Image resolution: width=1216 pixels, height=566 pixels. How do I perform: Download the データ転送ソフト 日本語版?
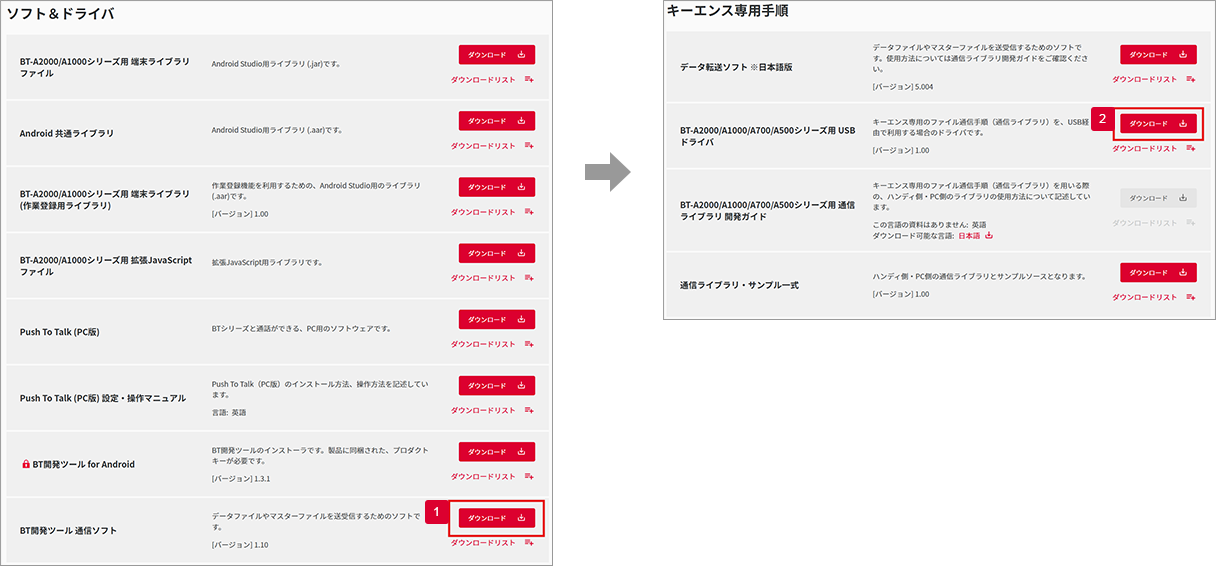coord(1158,55)
